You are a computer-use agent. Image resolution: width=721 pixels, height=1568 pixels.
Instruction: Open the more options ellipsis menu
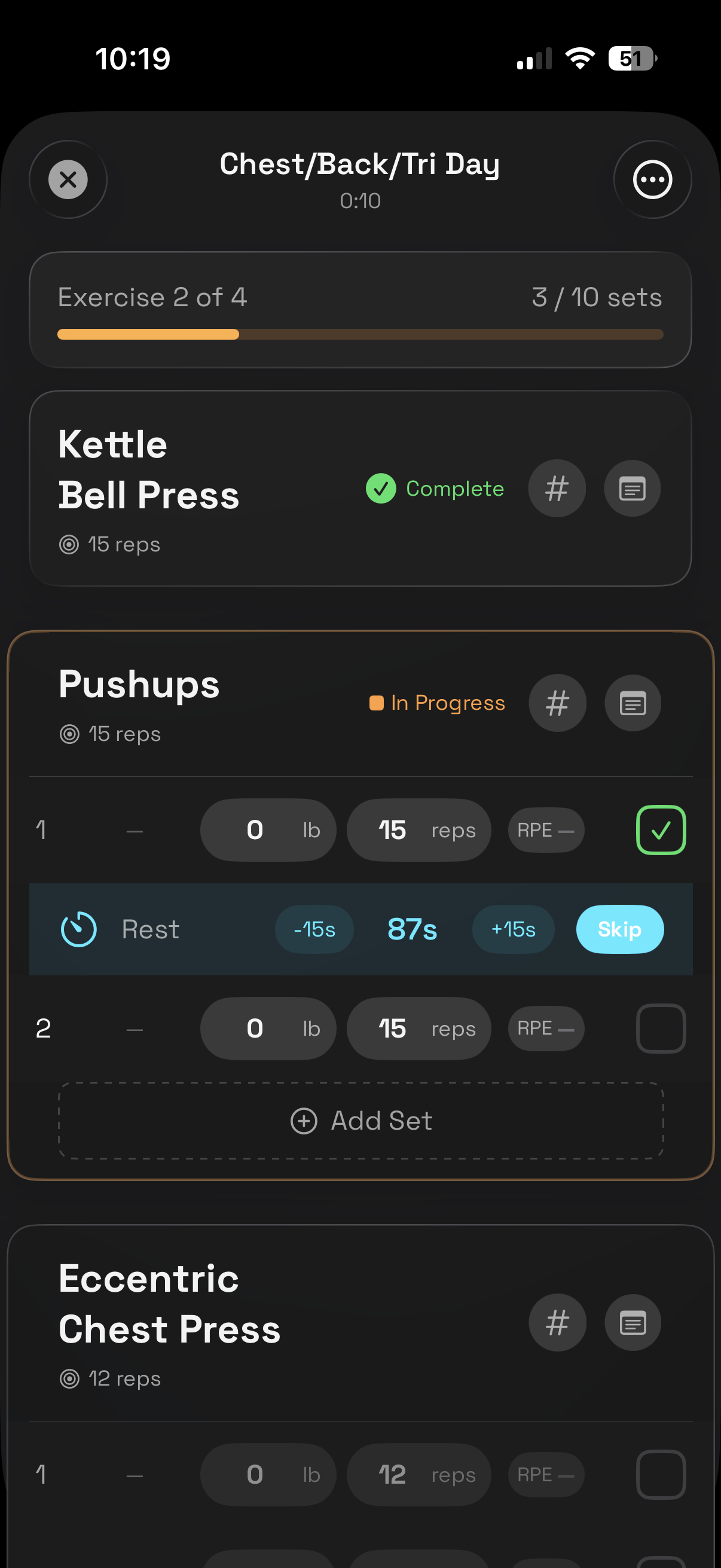pyautogui.click(x=652, y=179)
